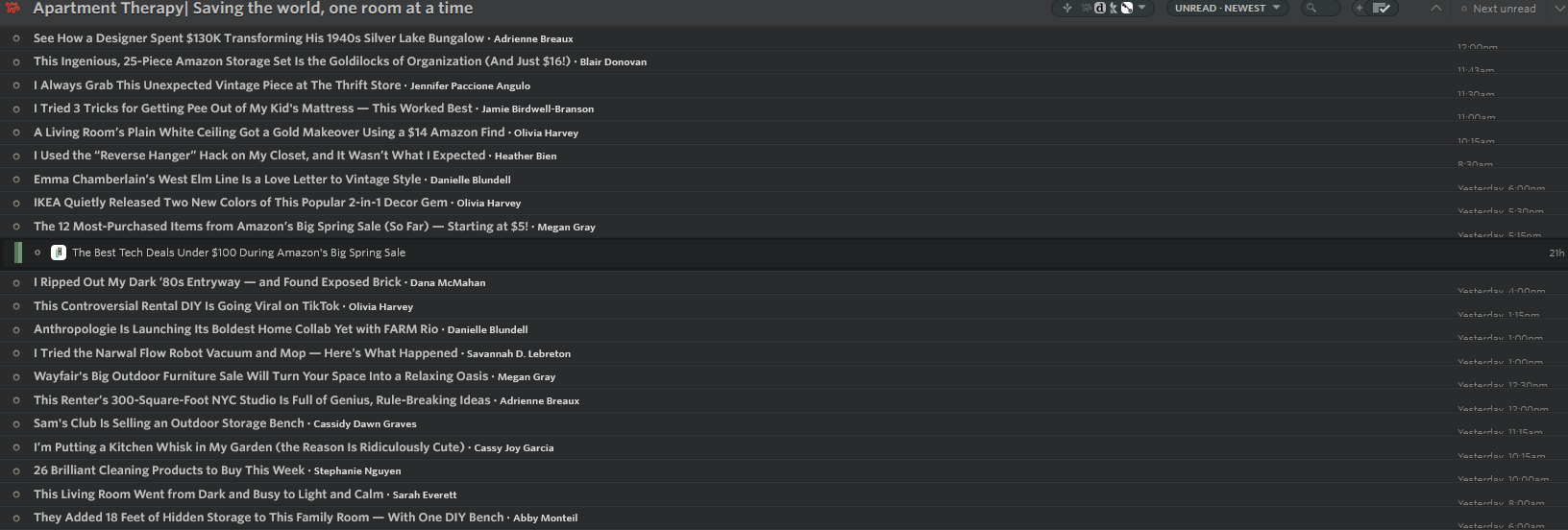Select the Sam's Club Outdoor Storage Bench row
This screenshot has width=1568, height=530.
[168, 423]
